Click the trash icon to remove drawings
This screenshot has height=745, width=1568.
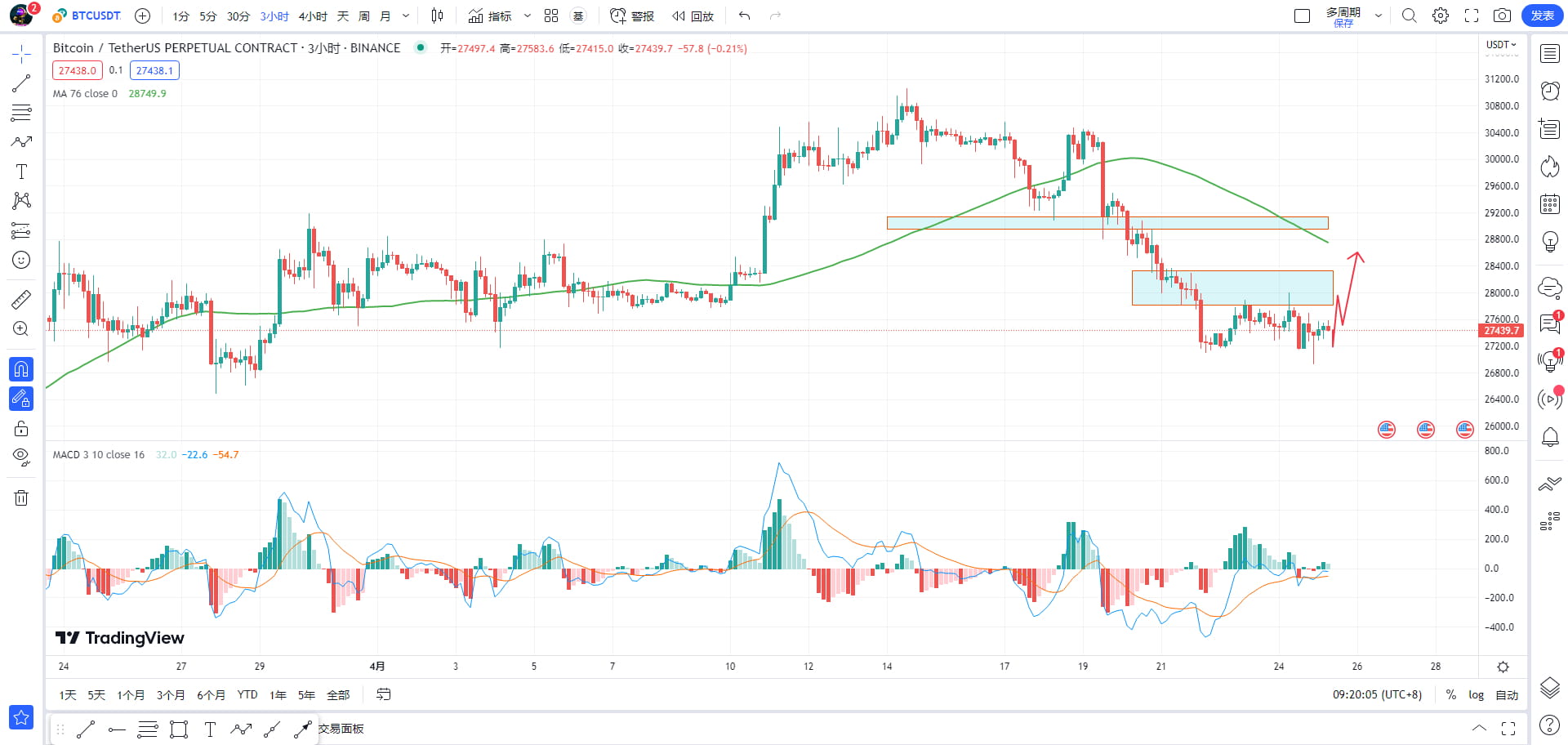(21, 497)
